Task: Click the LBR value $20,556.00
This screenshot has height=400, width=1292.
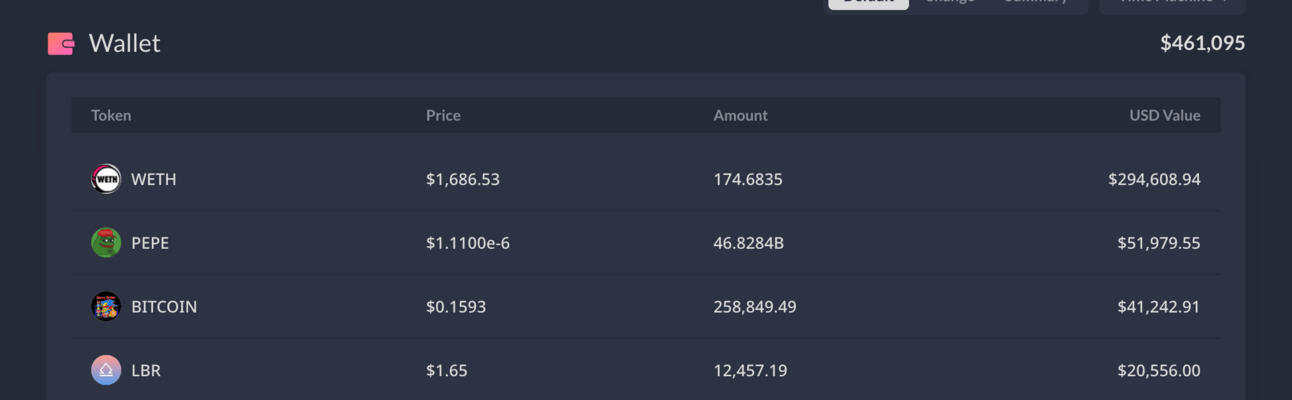Action: (1159, 371)
